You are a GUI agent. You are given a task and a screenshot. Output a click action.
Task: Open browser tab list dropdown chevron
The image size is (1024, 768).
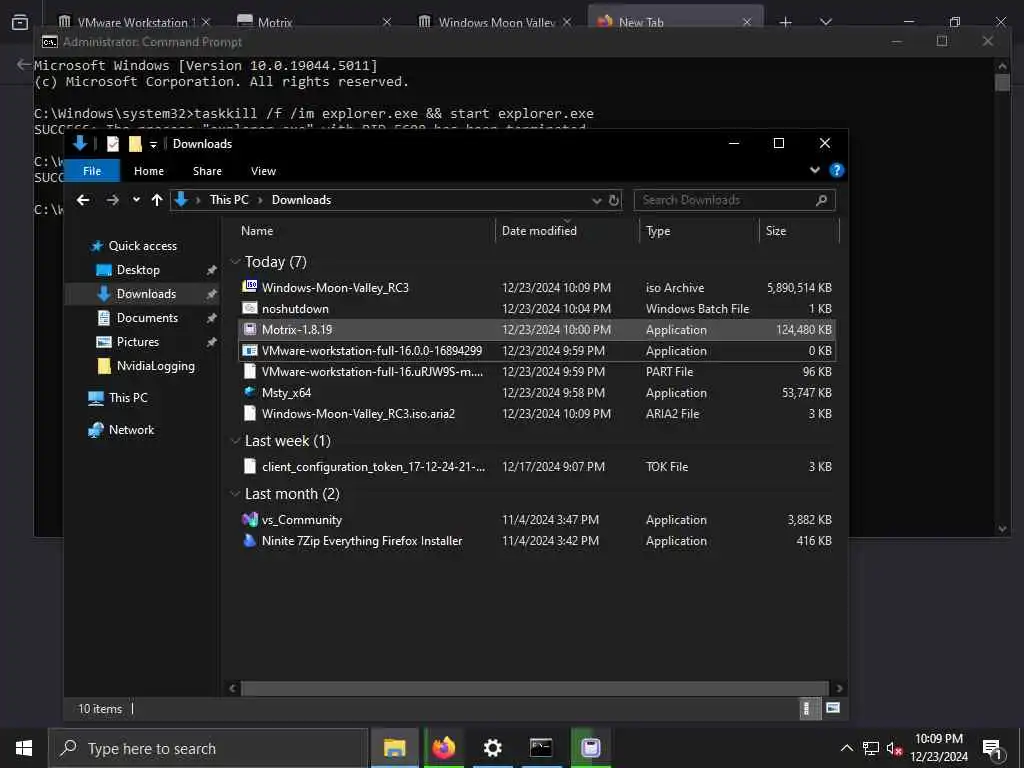825,22
